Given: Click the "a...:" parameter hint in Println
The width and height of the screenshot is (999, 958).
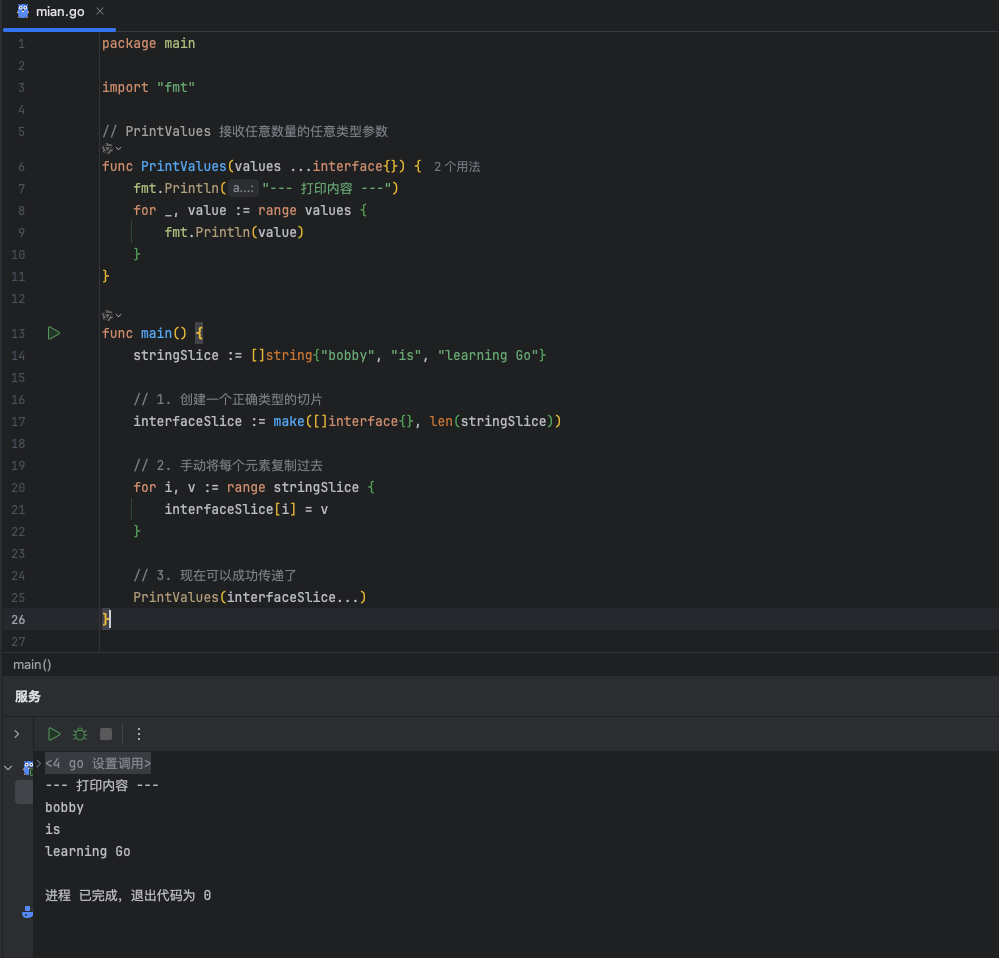Looking at the screenshot, I should (243, 188).
